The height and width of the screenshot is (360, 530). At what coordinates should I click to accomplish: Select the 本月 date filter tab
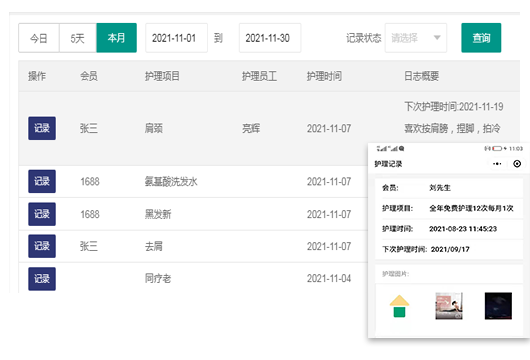tap(117, 38)
